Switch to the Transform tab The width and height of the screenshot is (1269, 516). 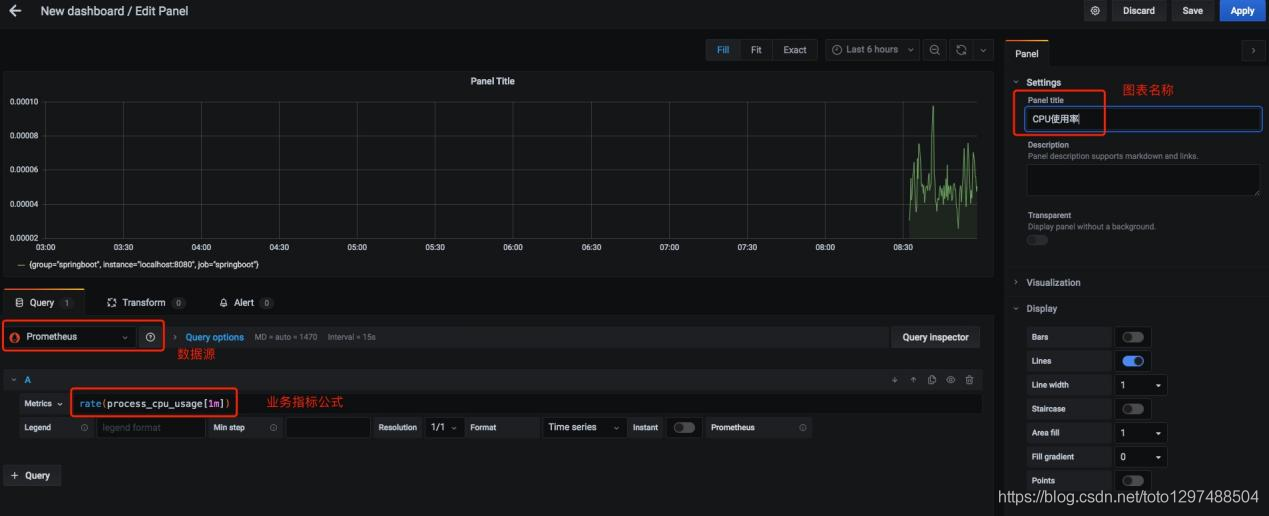point(145,303)
